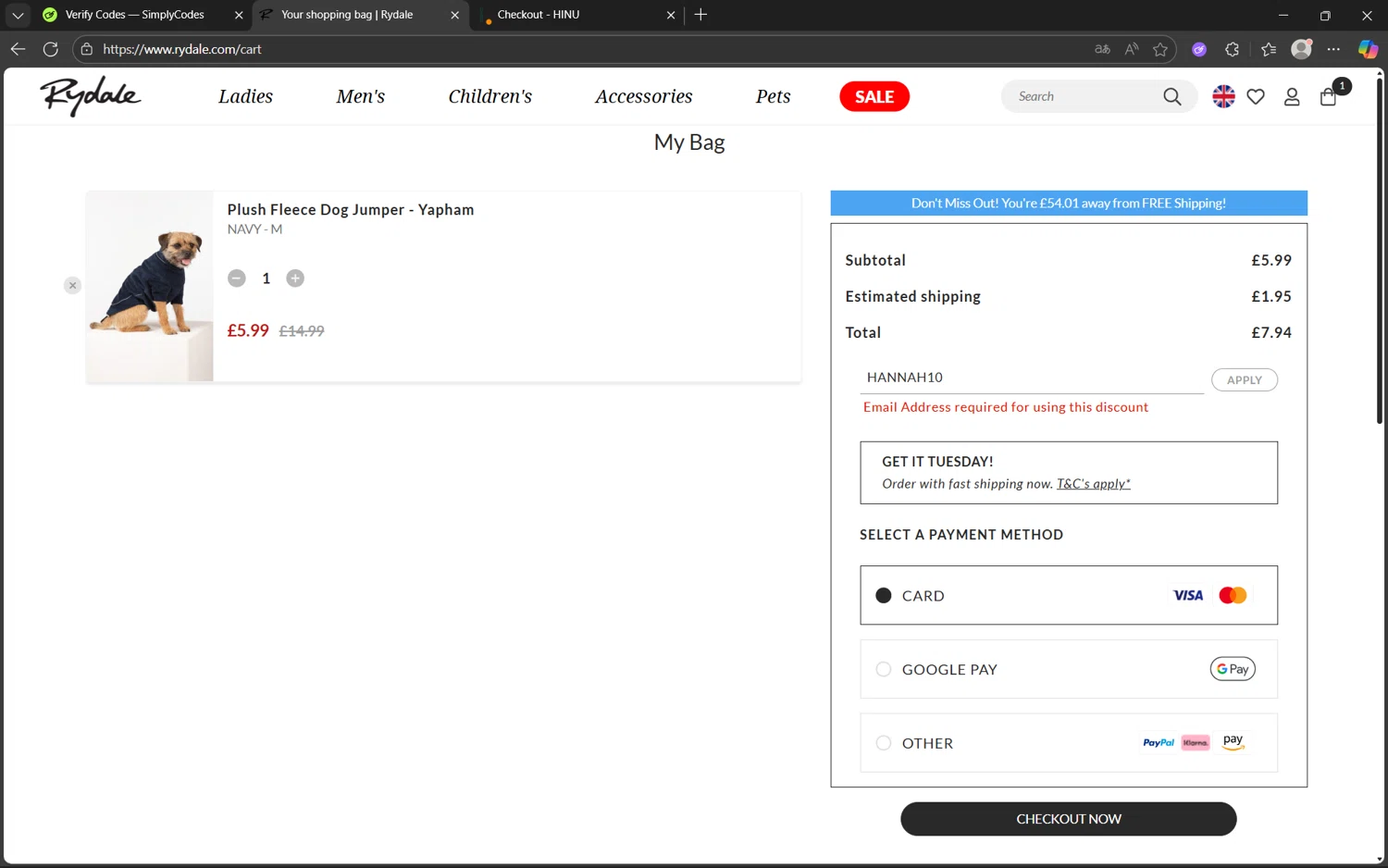Remove the Plush Fleece Dog Jumper item
The height and width of the screenshot is (868, 1388).
(72, 285)
